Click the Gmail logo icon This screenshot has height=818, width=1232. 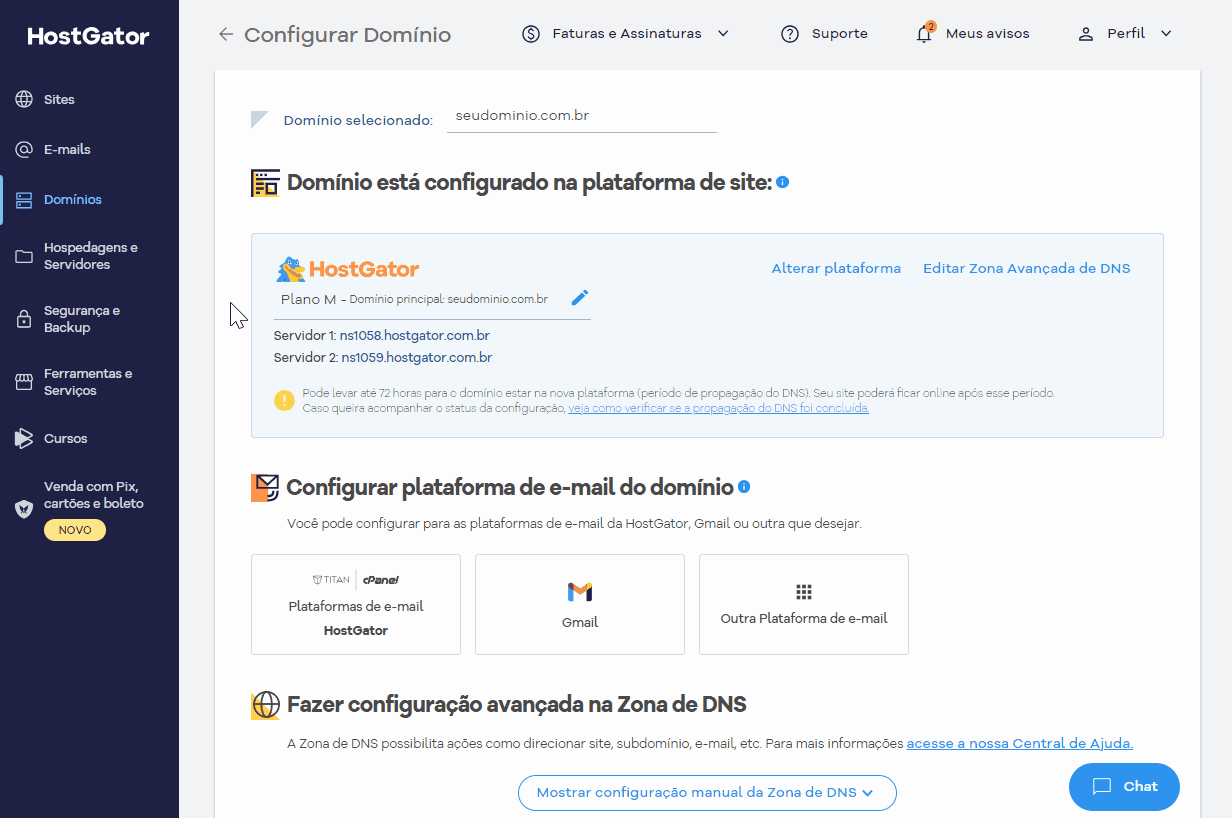click(580, 592)
